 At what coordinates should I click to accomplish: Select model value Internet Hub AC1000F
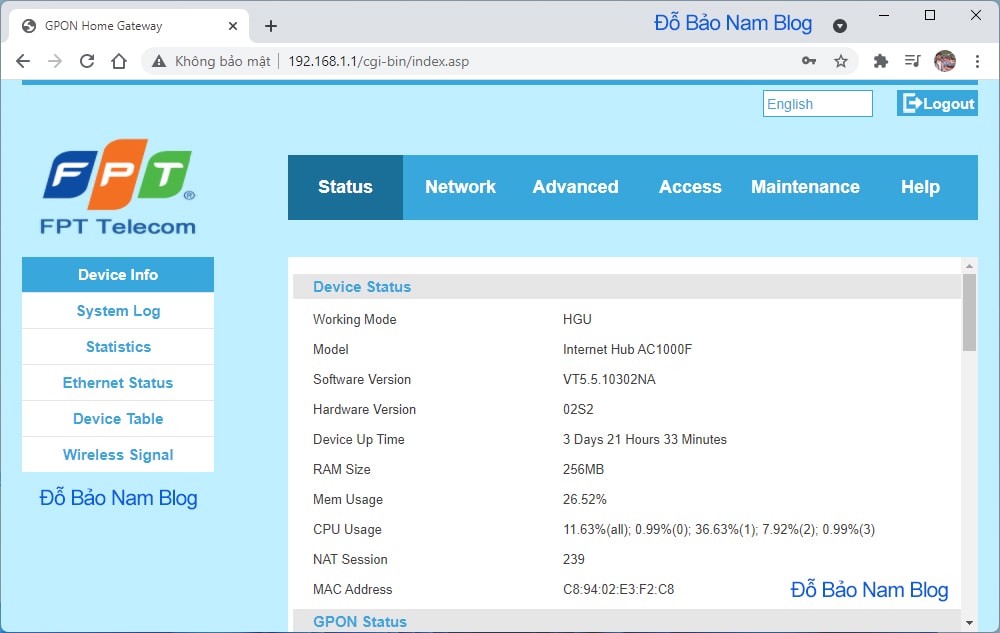[x=627, y=349]
